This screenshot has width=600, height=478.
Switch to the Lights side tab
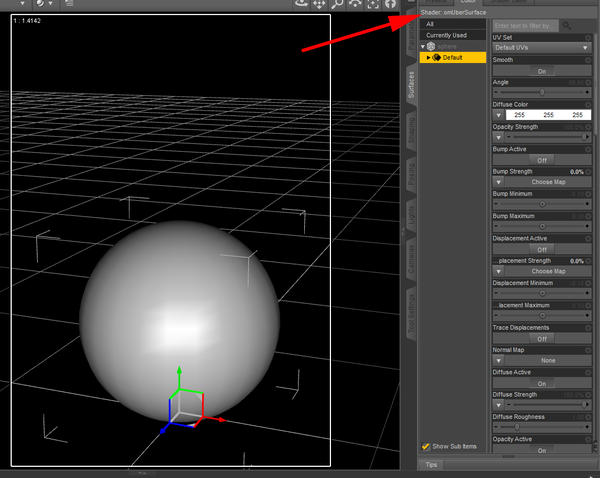point(411,215)
